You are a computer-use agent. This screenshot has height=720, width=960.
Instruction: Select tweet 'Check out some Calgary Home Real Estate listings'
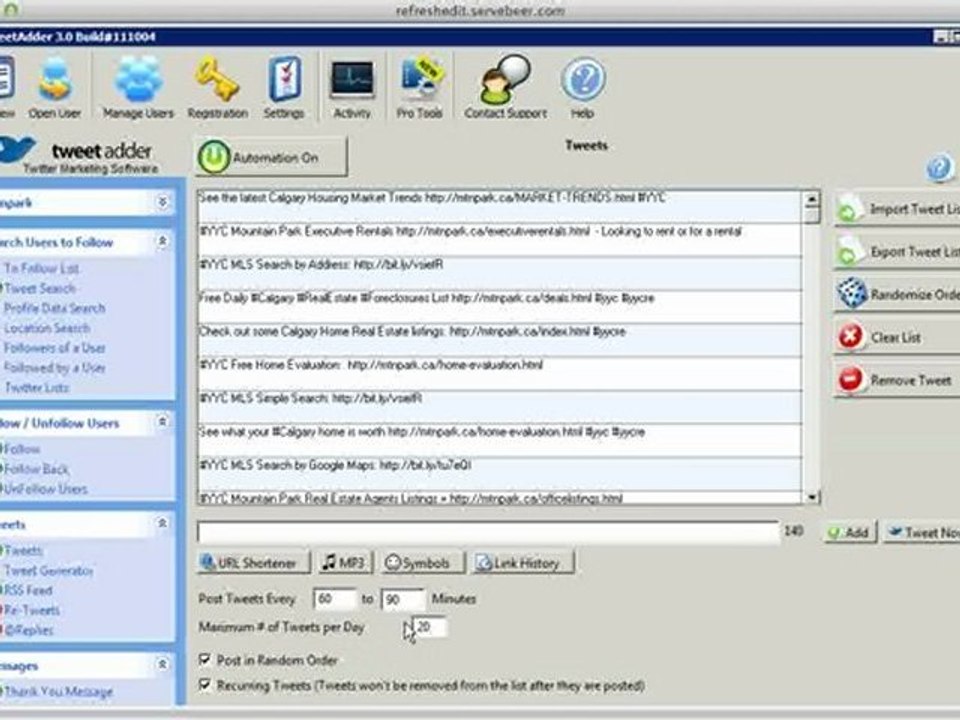[500, 340]
